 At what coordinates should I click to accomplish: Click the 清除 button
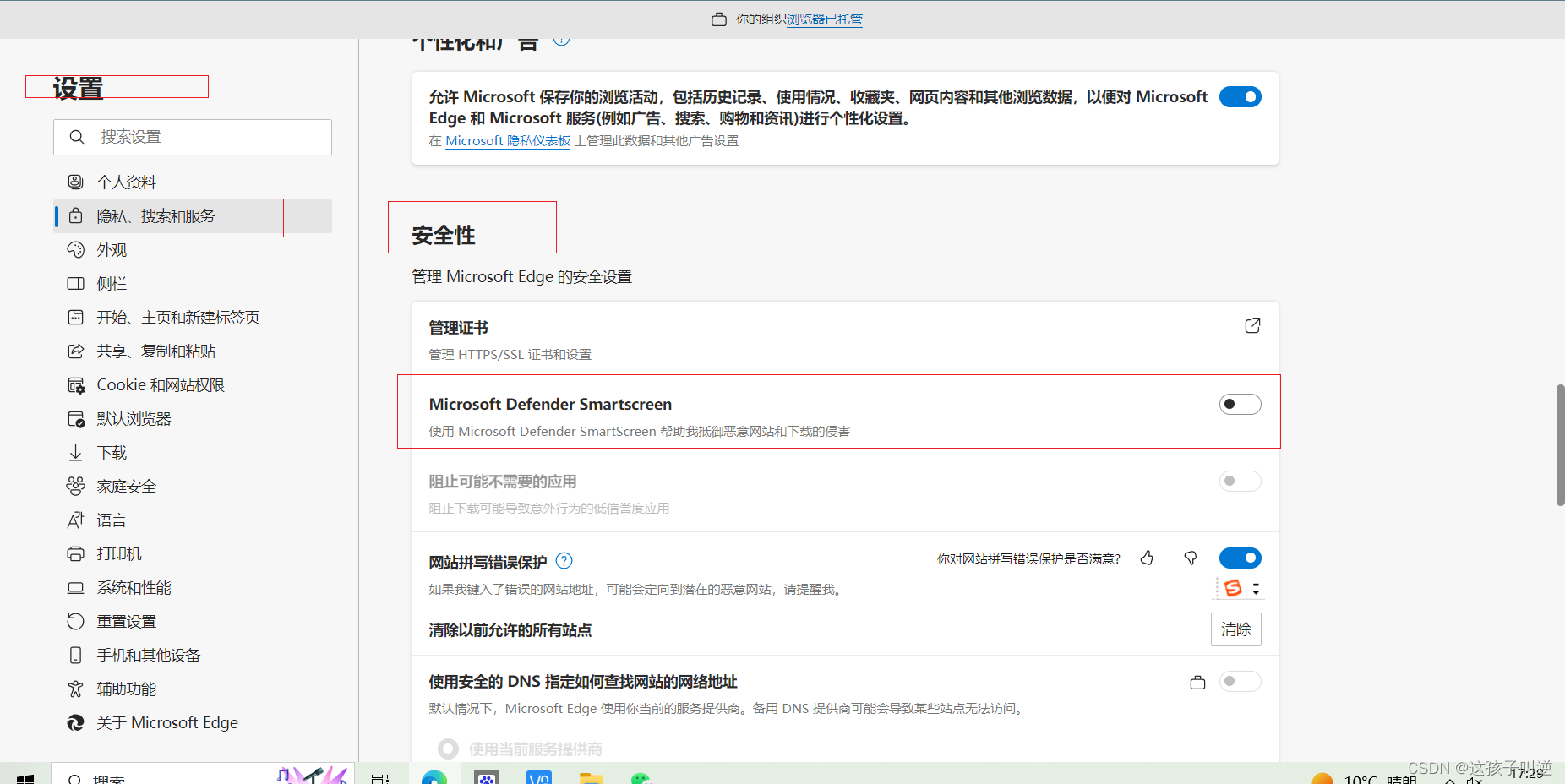click(x=1235, y=629)
